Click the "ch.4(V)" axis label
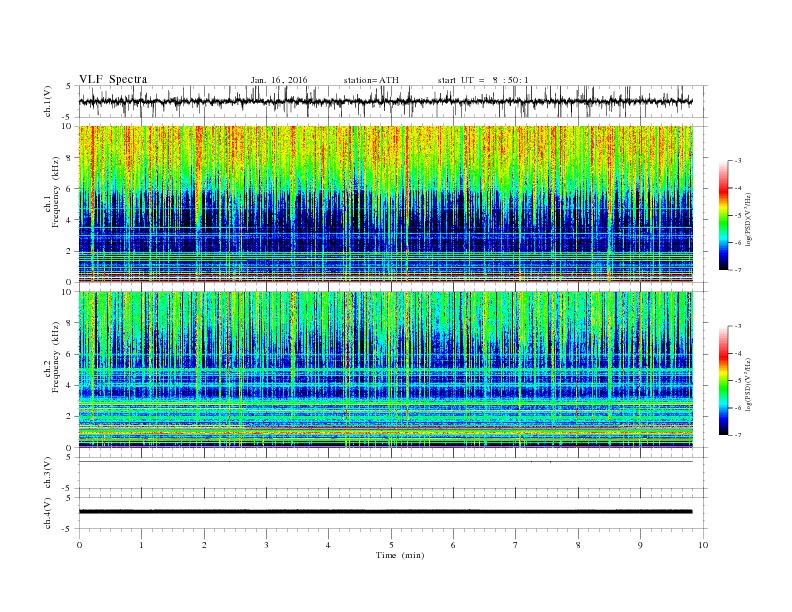Image resolution: width=792 pixels, height=612 pixels. (48, 513)
